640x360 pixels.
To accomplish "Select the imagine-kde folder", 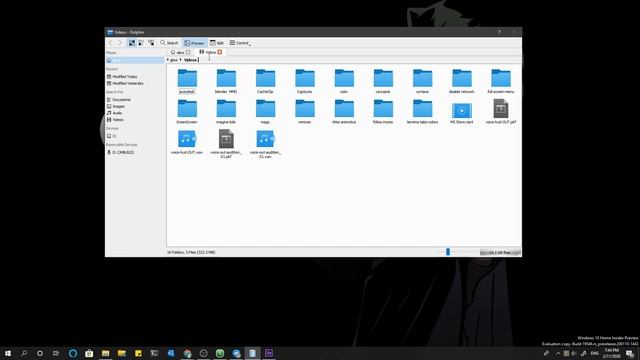I will [x=226, y=111].
